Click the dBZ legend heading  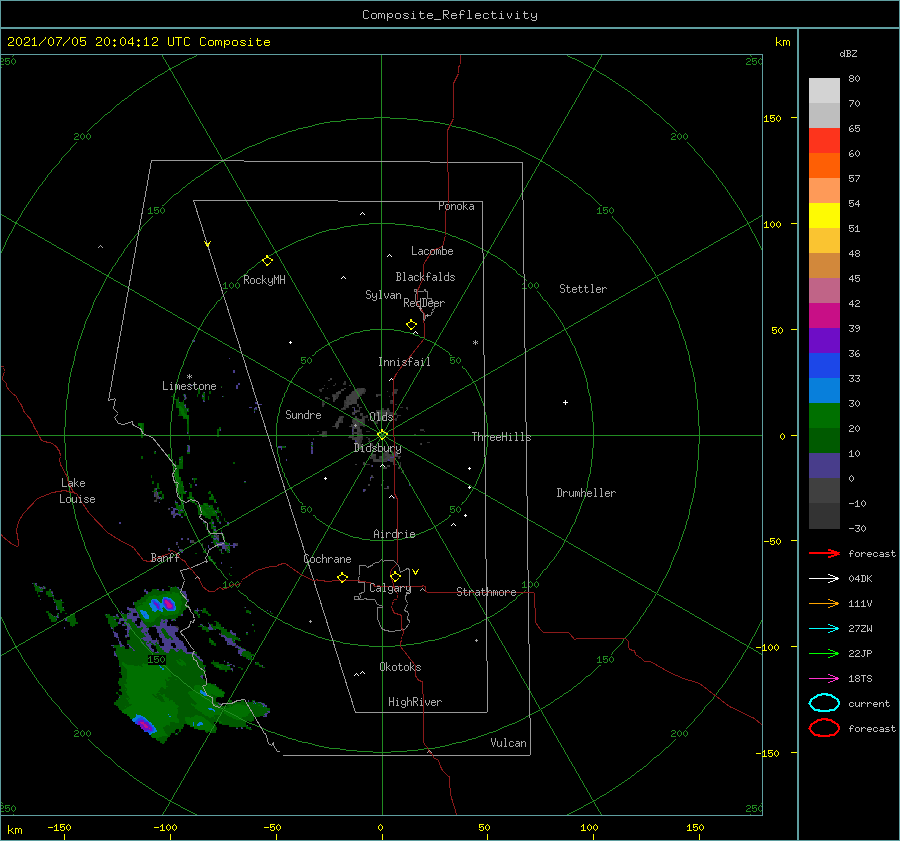[848, 53]
